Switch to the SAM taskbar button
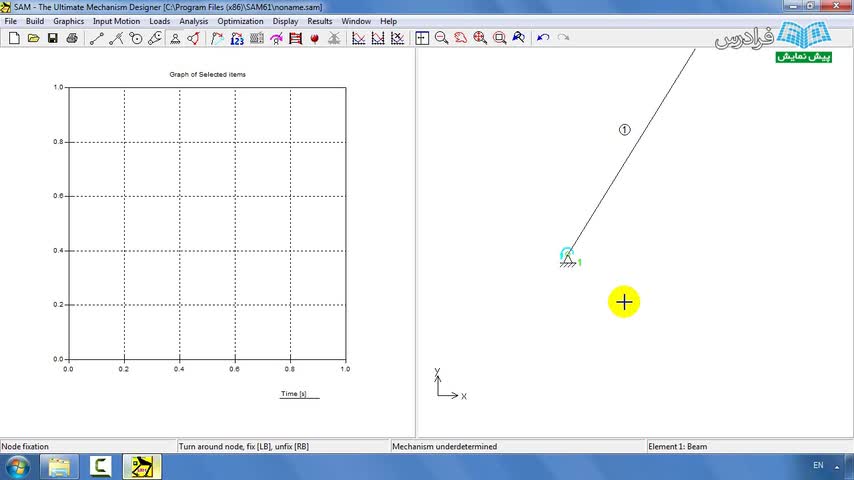 click(142, 467)
